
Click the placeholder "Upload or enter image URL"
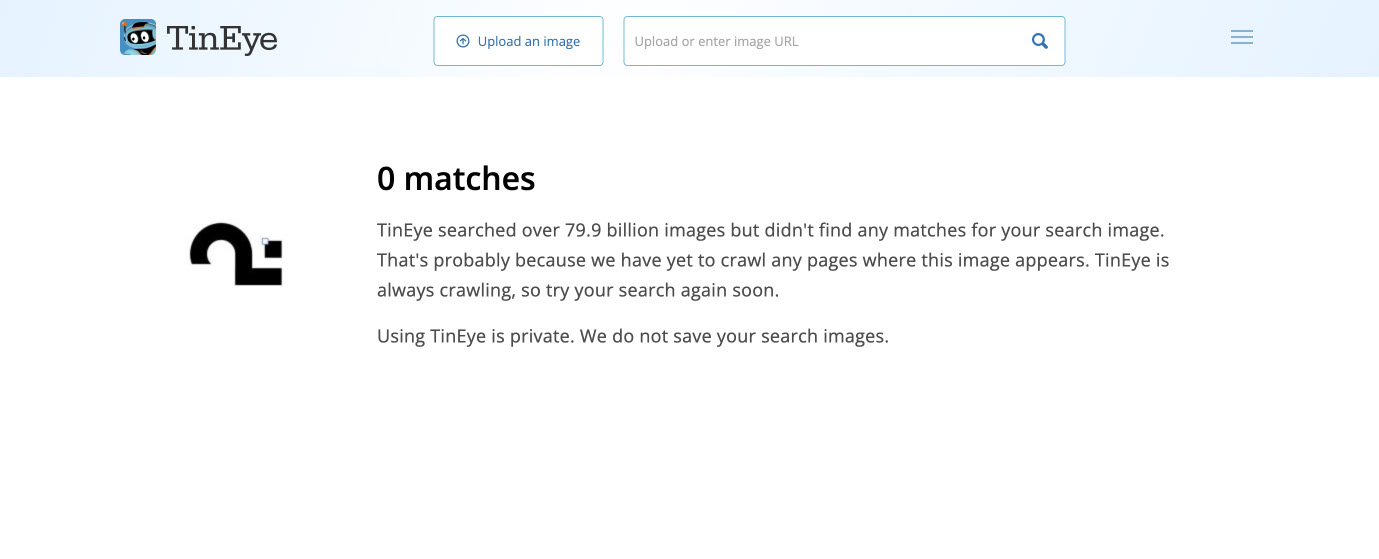(716, 42)
